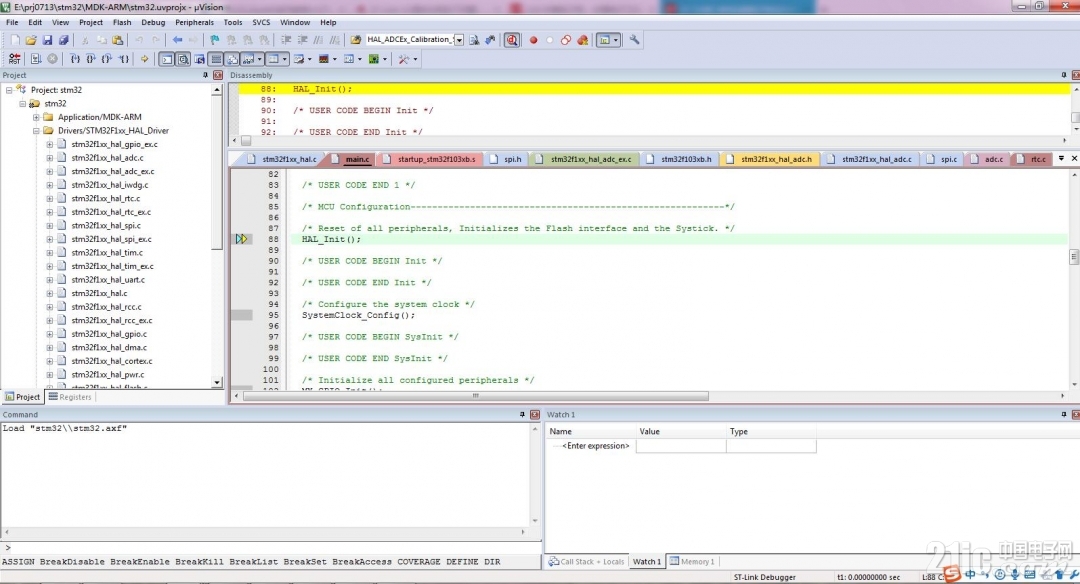
Task: Toggle the Symbols window icon
Action: coord(200,59)
